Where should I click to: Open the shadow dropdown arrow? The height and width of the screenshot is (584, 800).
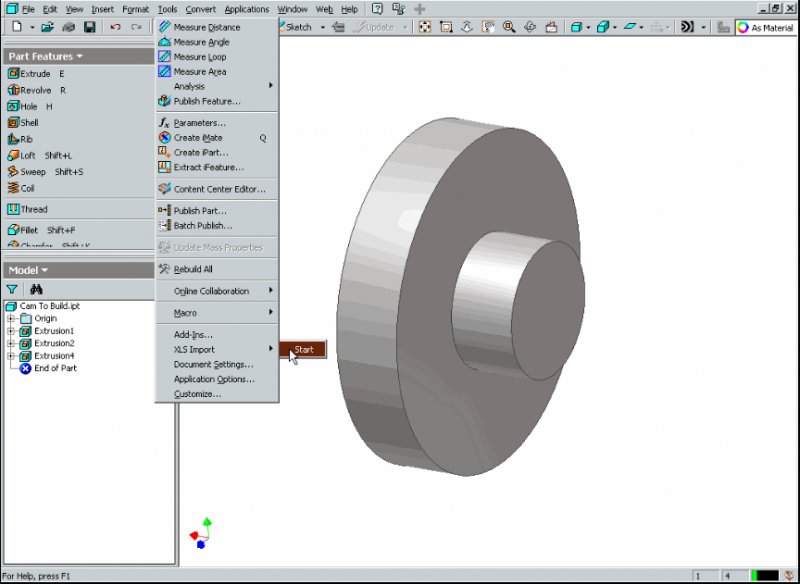(x=641, y=27)
